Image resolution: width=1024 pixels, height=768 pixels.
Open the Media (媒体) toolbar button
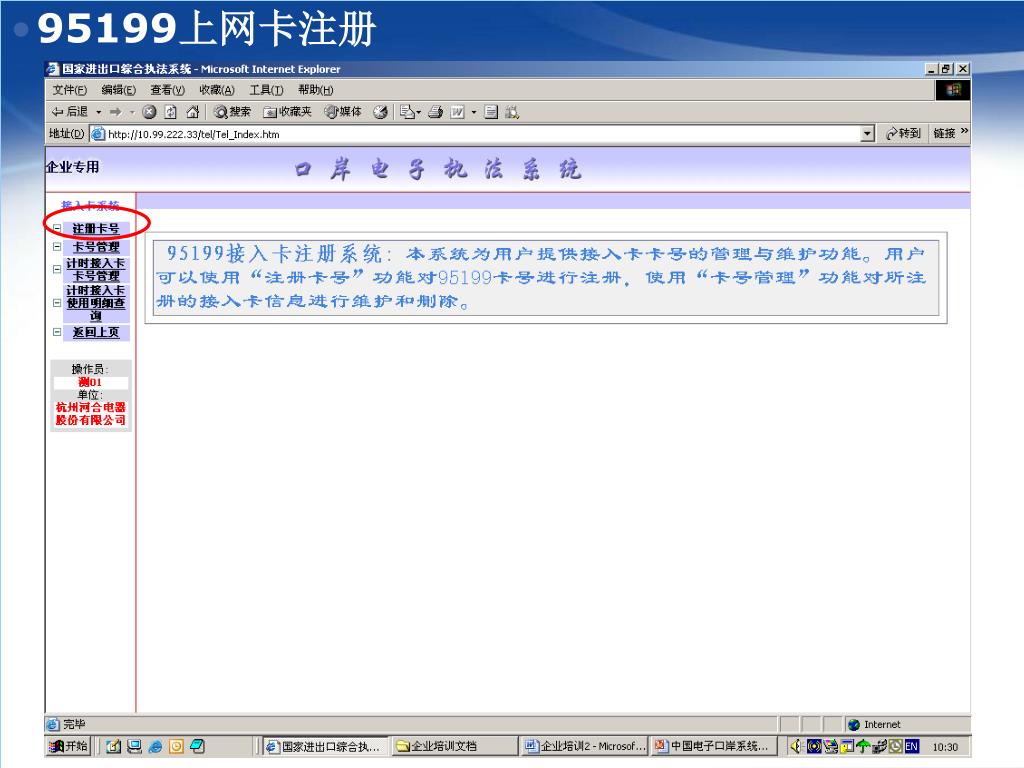click(x=343, y=112)
